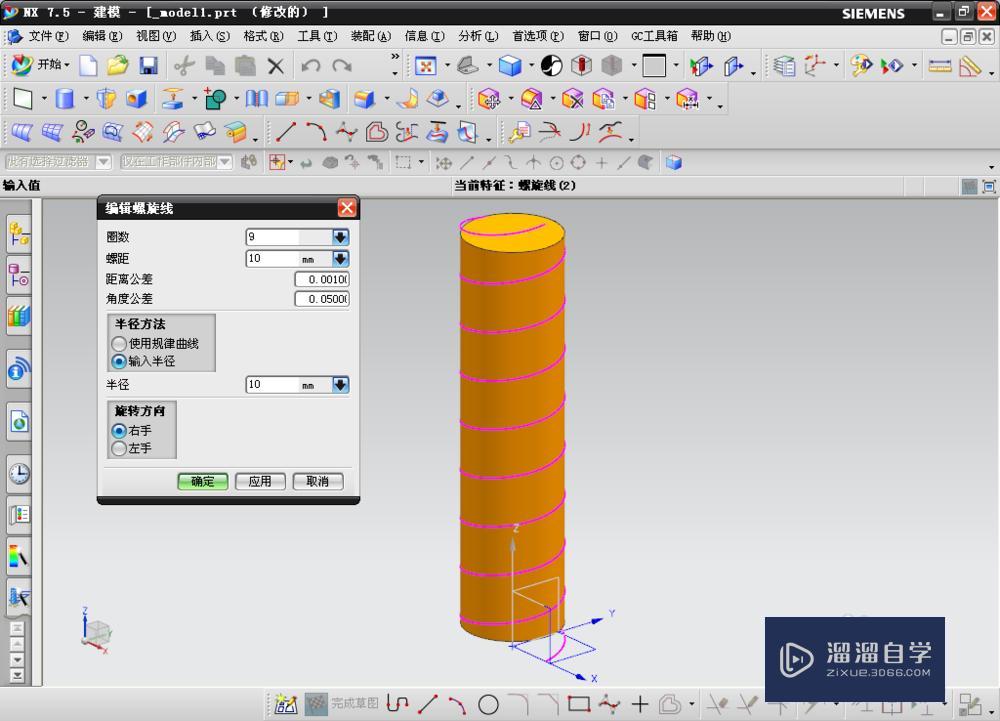Click the 半径 value field
The width and height of the screenshot is (1000, 721).
[x=289, y=385]
